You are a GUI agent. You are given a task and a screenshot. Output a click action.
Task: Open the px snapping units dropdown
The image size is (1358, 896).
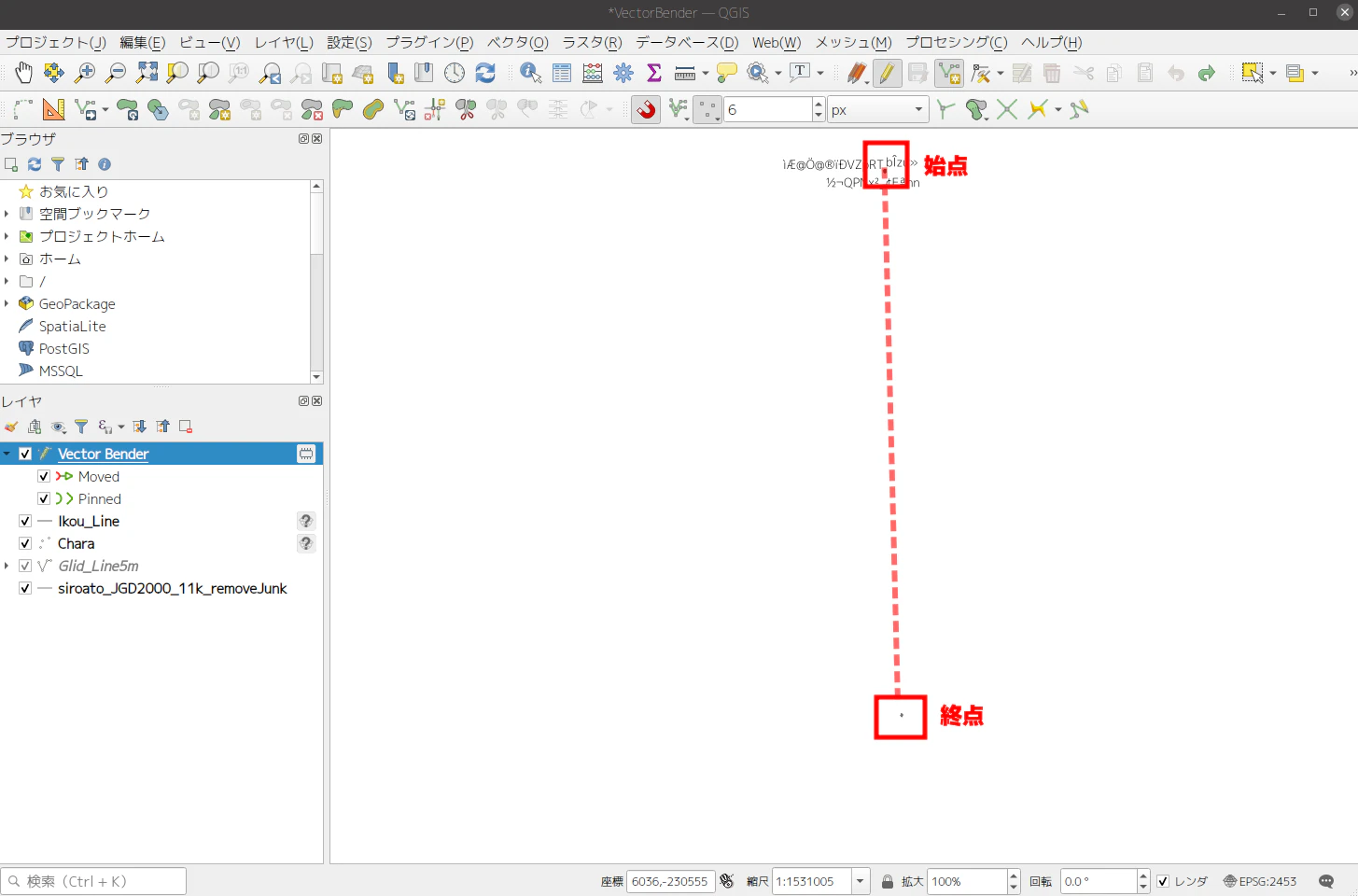click(877, 109)
